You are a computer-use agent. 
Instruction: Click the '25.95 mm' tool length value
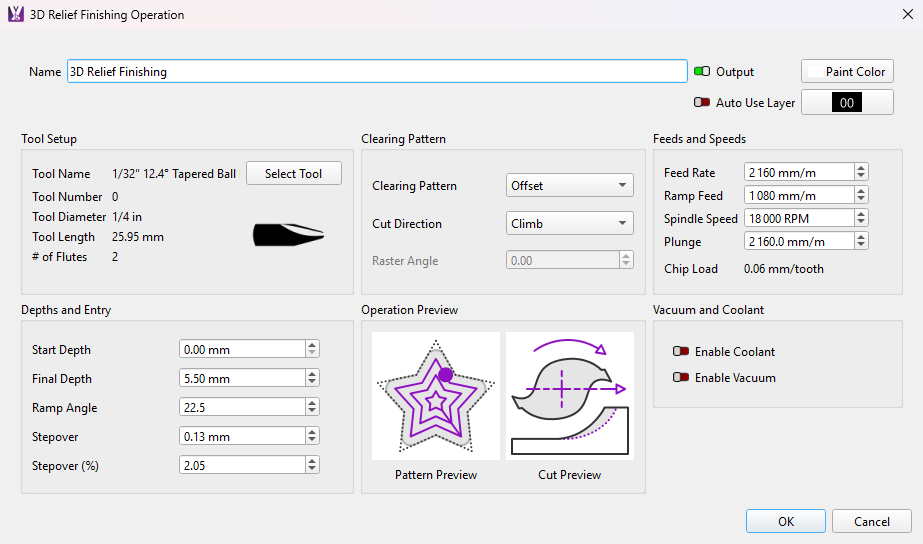point(138,237)
